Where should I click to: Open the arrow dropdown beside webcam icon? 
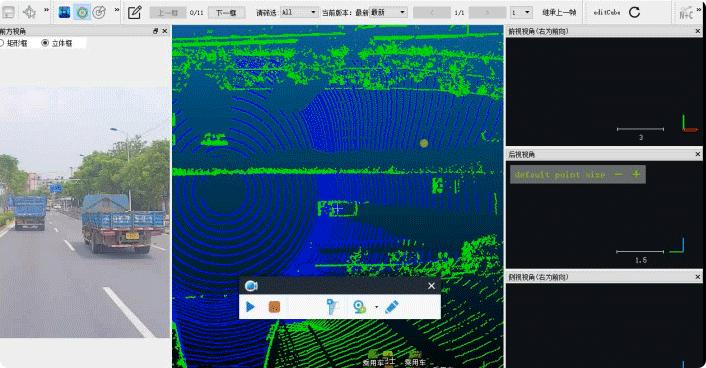(x=376, y=307)
